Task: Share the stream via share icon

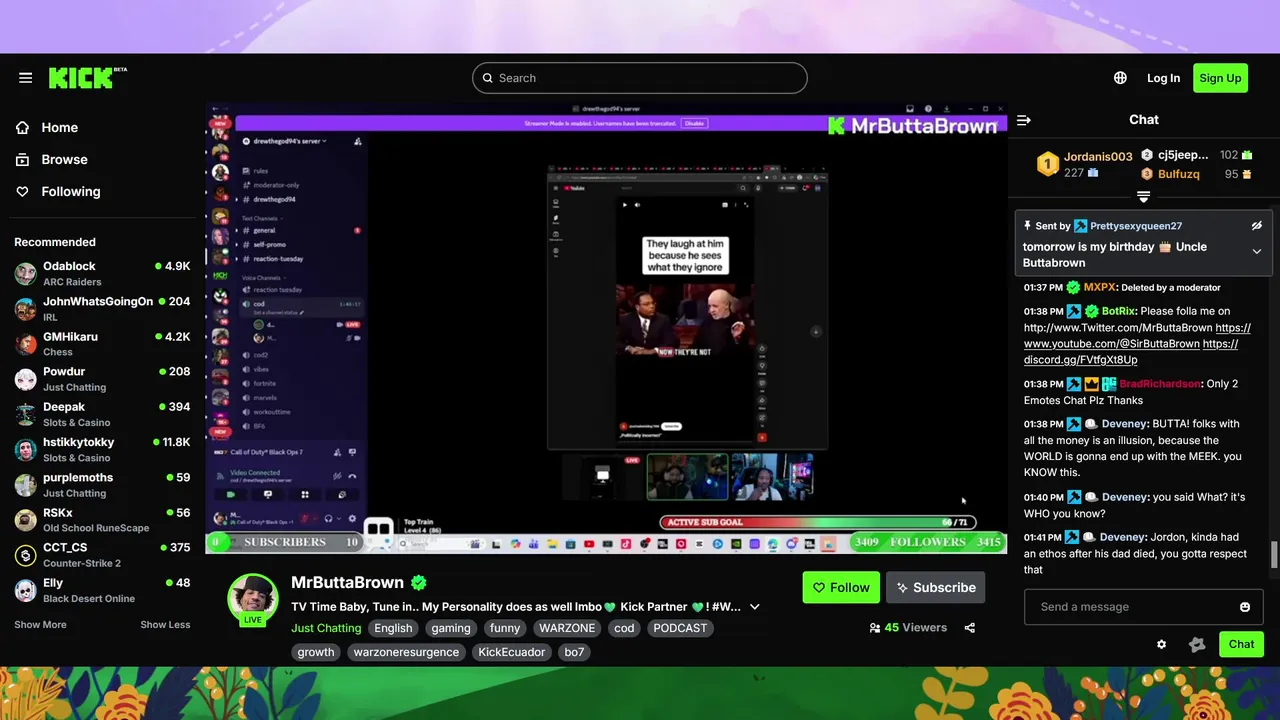Action: (x=969, y=628)
